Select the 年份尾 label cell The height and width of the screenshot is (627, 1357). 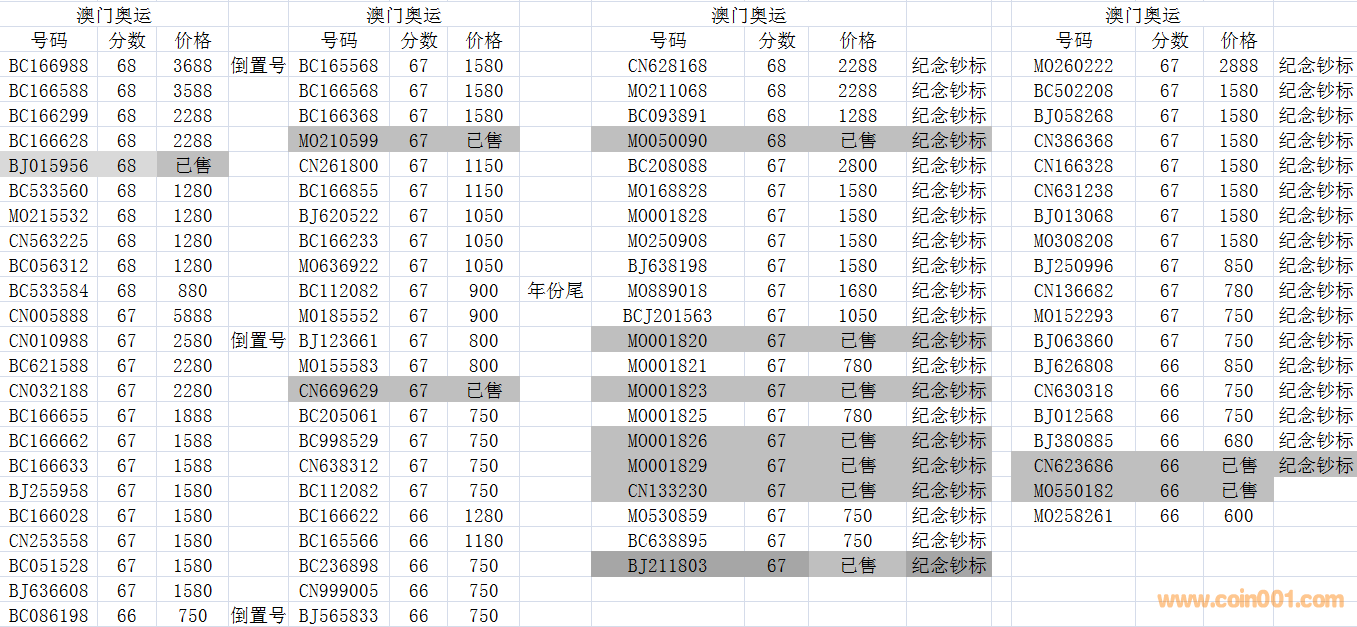[x=555, y=291]
